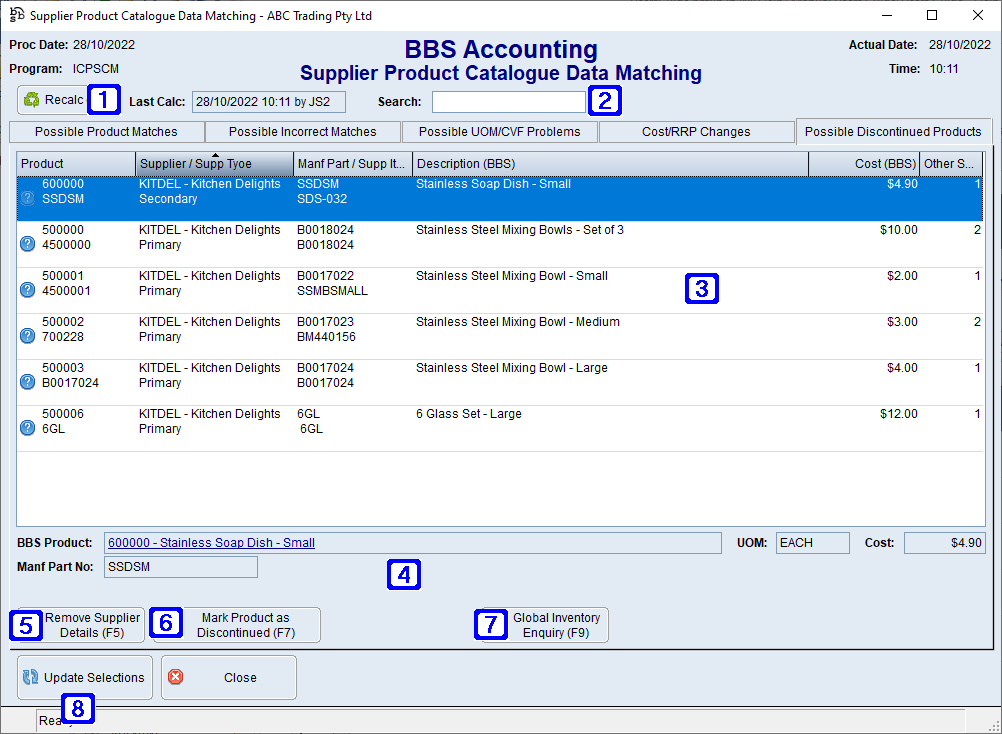View the Cost/RRP Changes tab
This screenshot has width=1002, height=734.
coord(696,131)
